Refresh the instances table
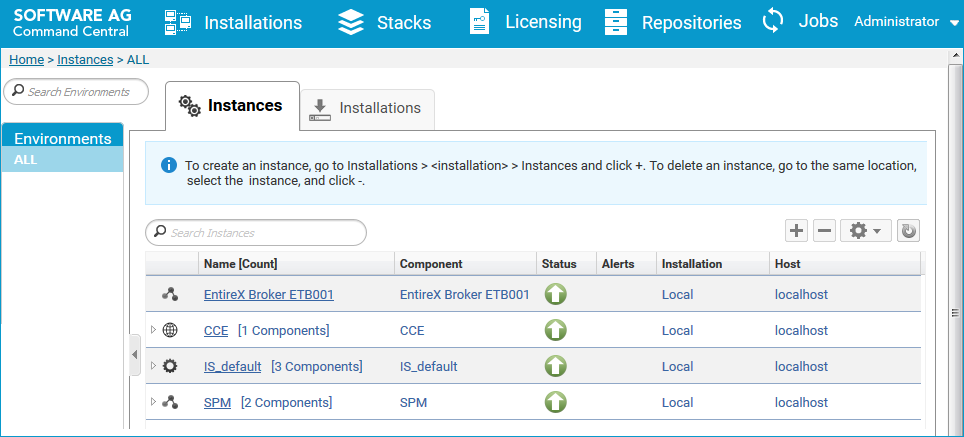This screenshot has width=964, height=437. (x=909, y=231)
